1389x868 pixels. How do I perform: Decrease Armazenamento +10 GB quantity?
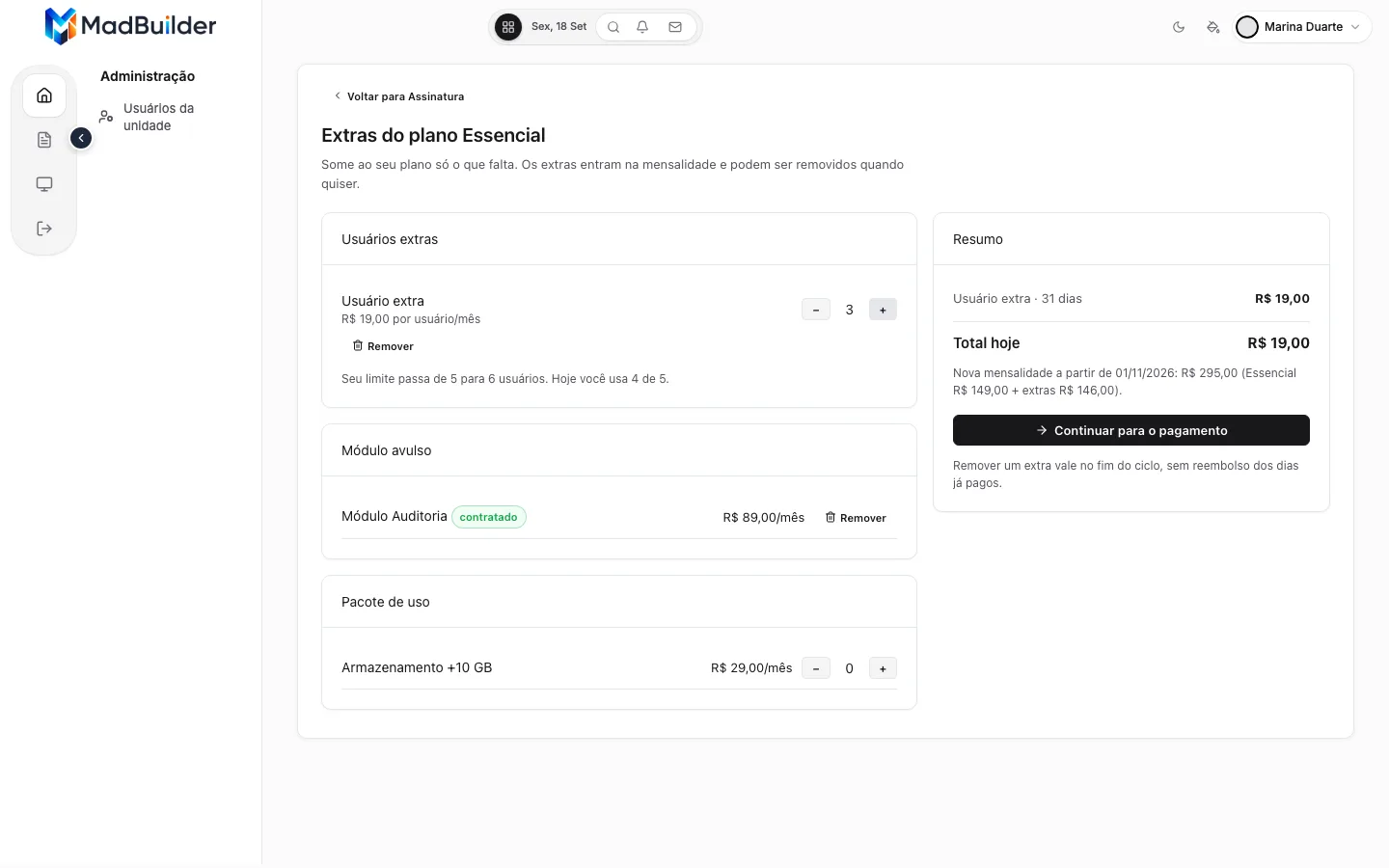click(x=816, y=668)
